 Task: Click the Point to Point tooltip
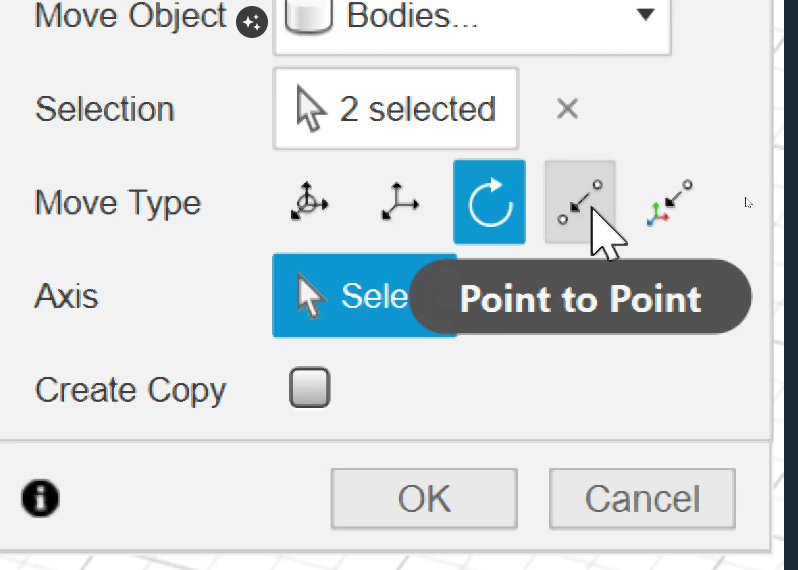[580, 297]
